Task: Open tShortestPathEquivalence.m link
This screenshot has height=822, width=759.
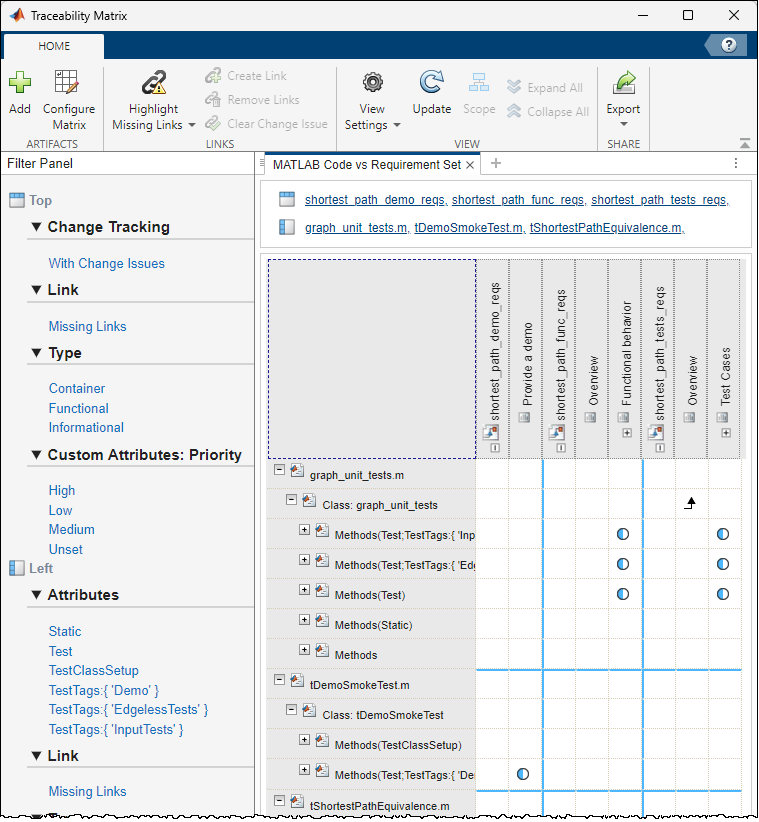Action: click(607, 228)
